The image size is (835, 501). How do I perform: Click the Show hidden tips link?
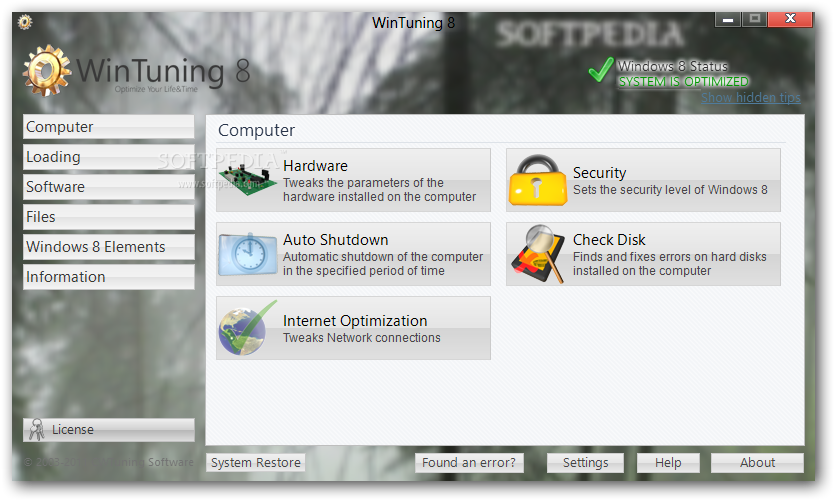(751, 97)
